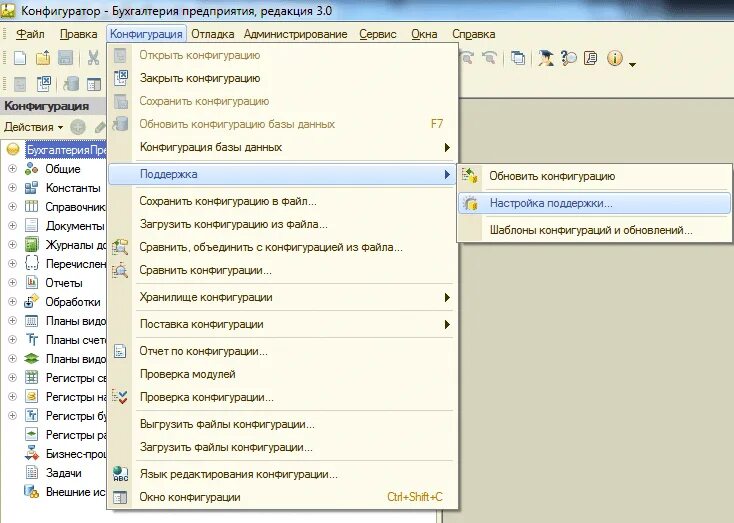Open the Окна menu
The width and height of the screenshot is (734, 523).
(x=424, y=34)
